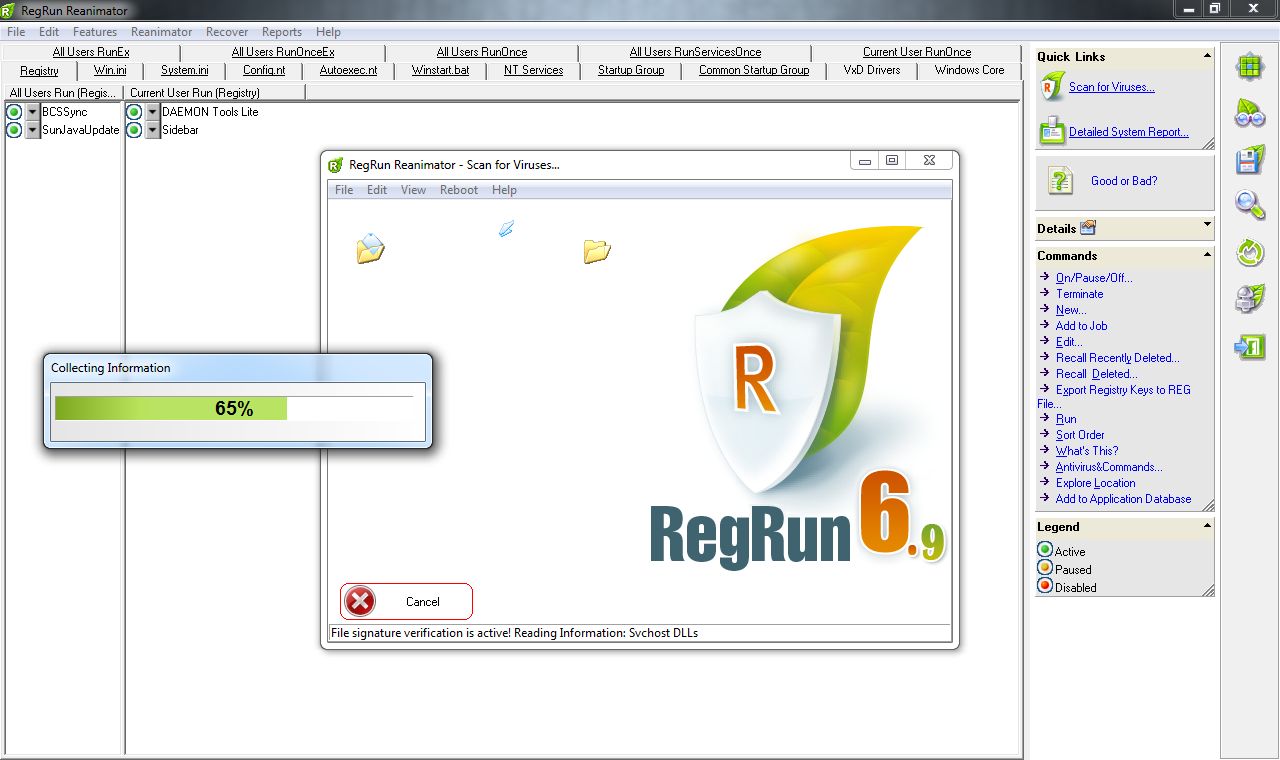The width and height of the screenshot is (1280, 760).
Task: Click the Scan for Viruses link
Action: (x=1111, y=87)
